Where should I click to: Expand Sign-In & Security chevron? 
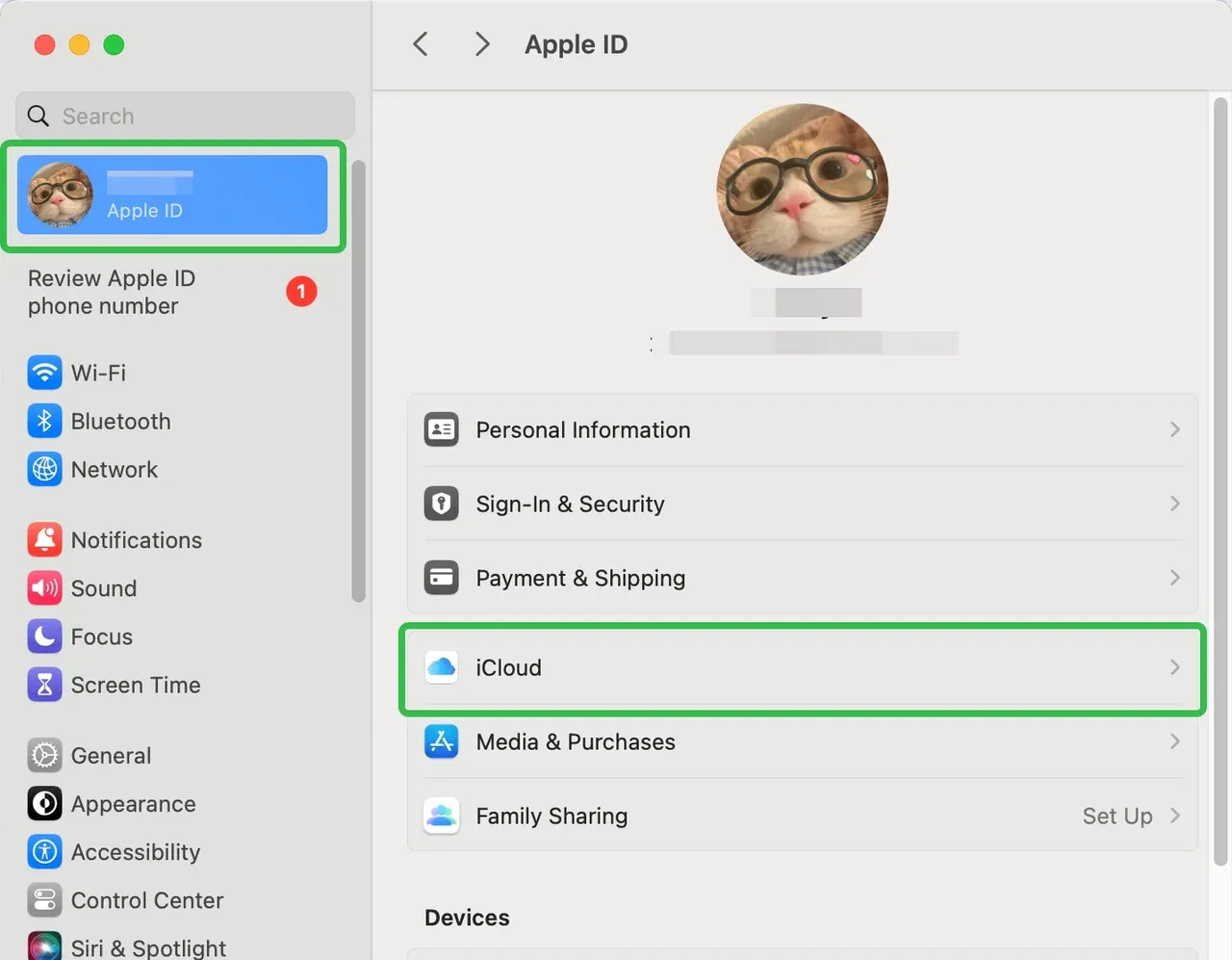point(1174,504)
